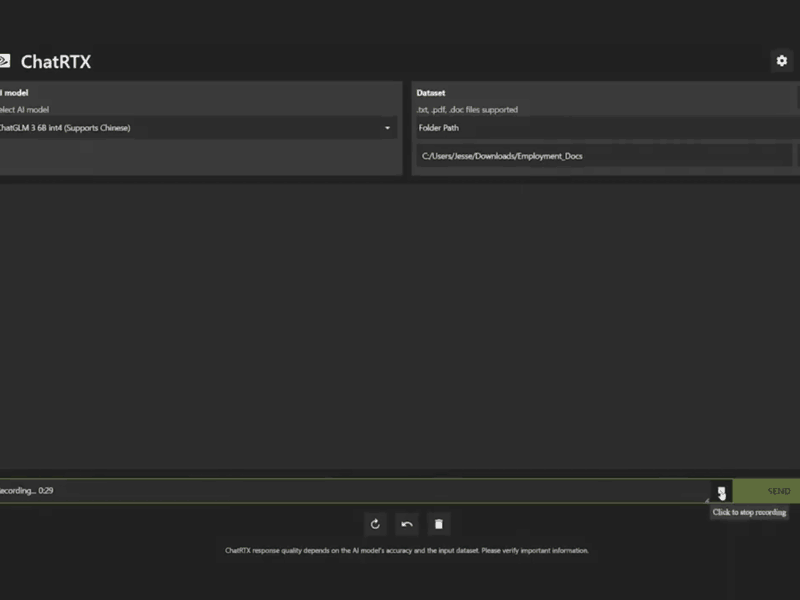
Task: Stop the voice recording
Action: tap(721, 492)
